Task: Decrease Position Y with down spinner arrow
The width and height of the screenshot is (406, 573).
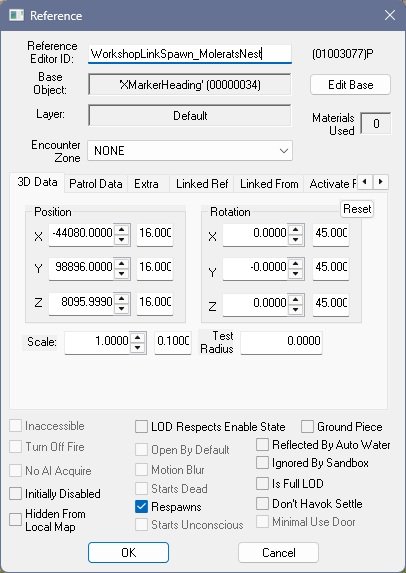Action: [122, 274]
